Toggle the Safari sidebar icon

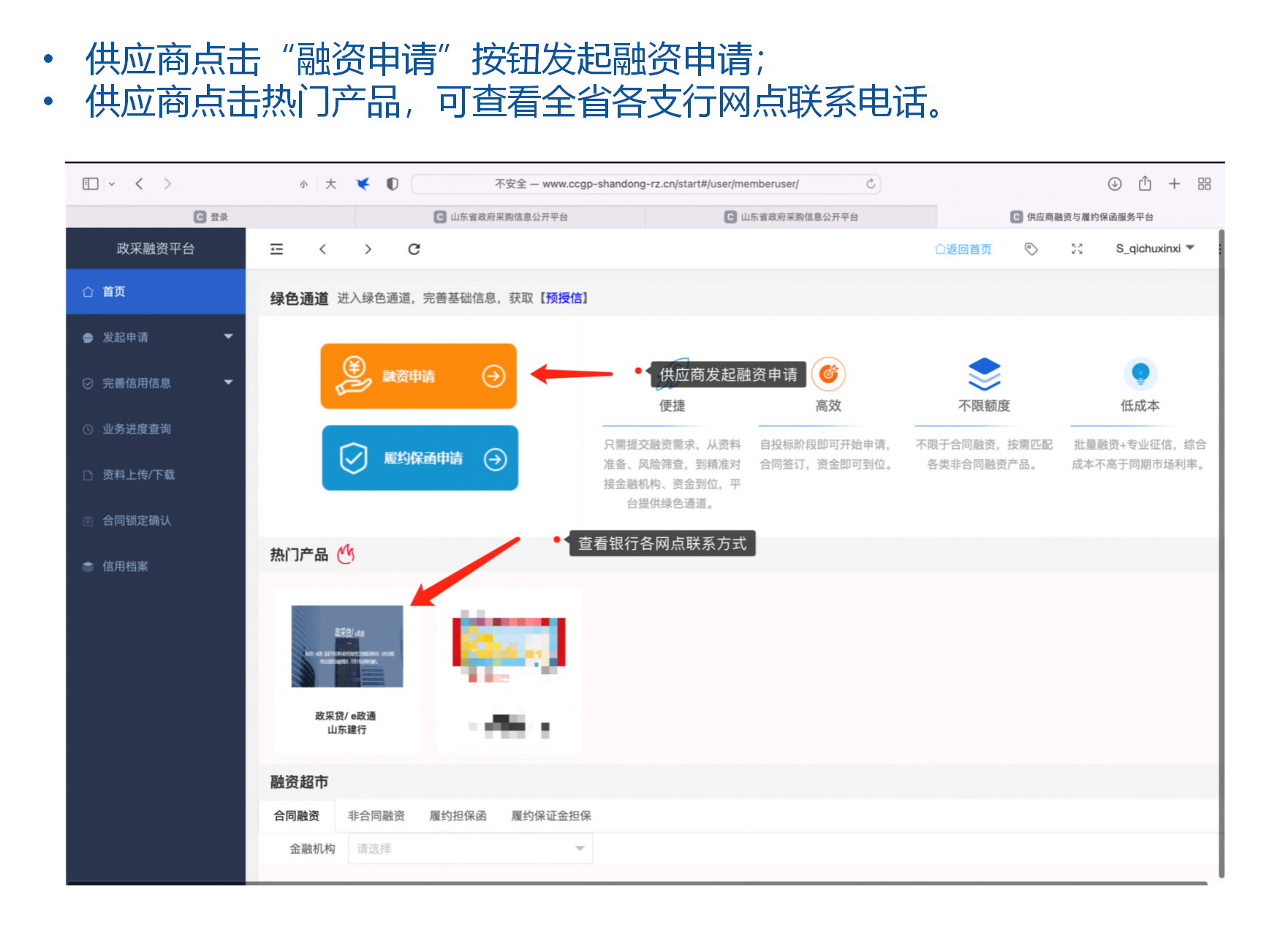(x=91, y=184)
